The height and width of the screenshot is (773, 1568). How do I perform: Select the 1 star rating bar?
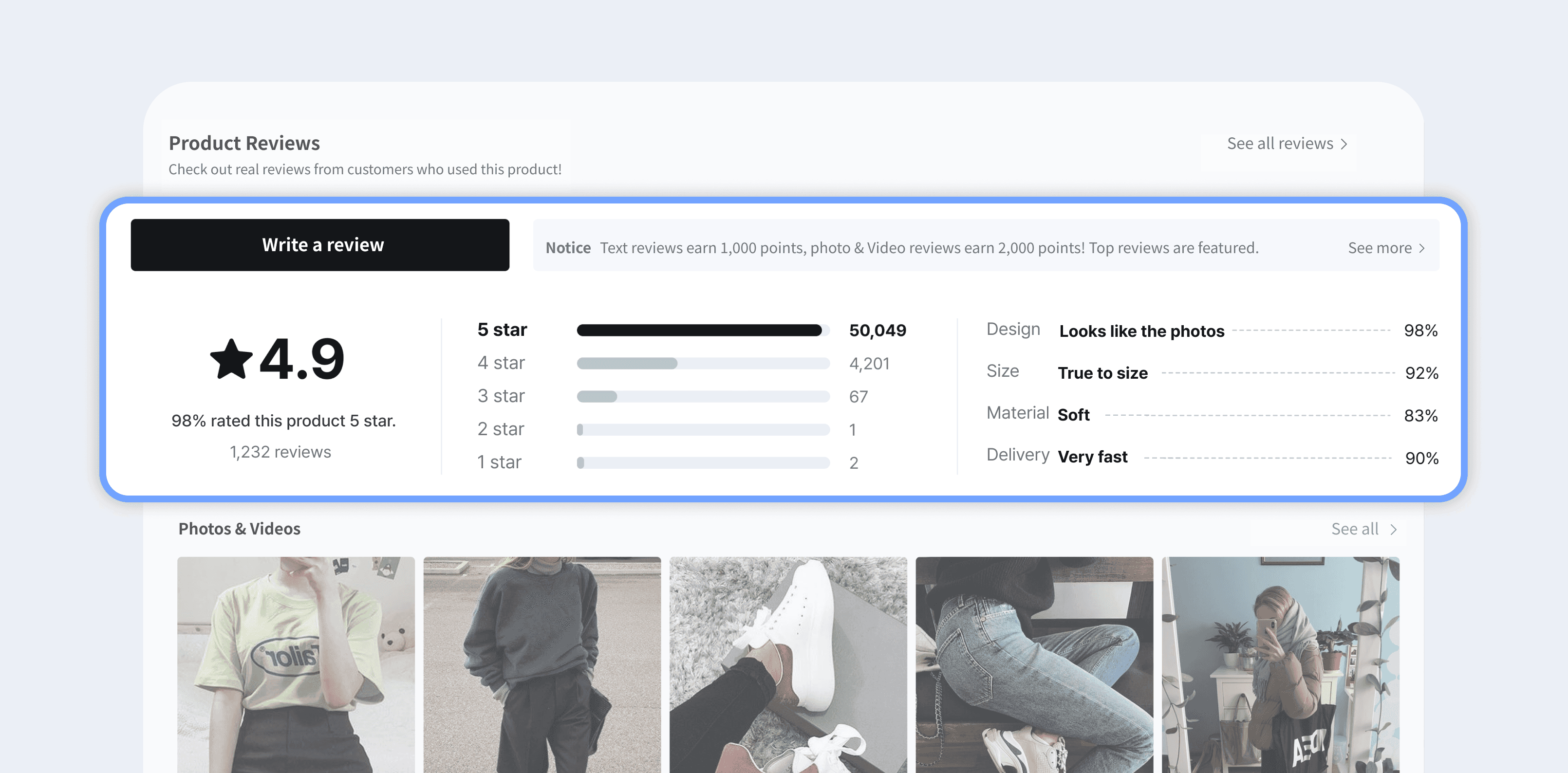point(703,462)
